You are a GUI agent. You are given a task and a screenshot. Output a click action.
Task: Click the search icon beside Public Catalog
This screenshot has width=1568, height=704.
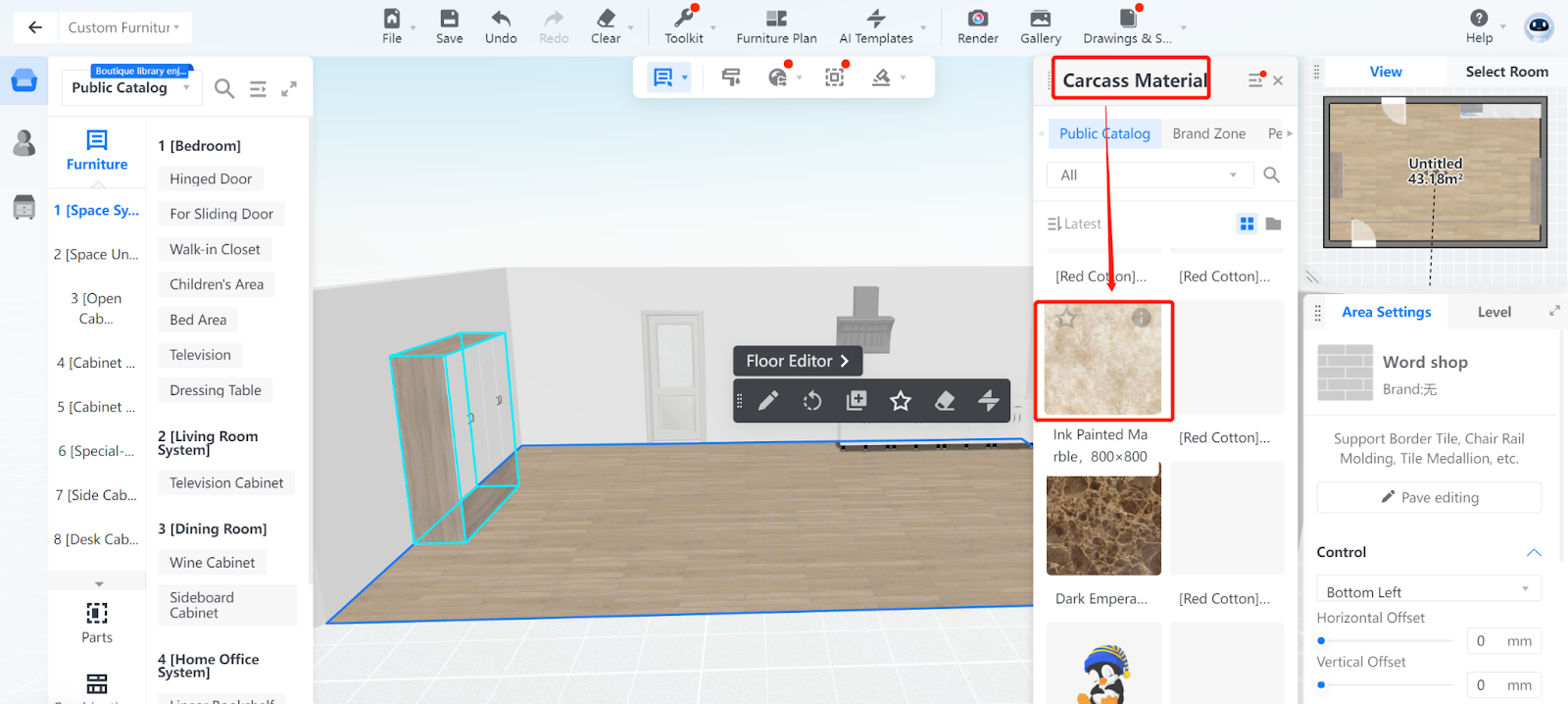[224, 89]
